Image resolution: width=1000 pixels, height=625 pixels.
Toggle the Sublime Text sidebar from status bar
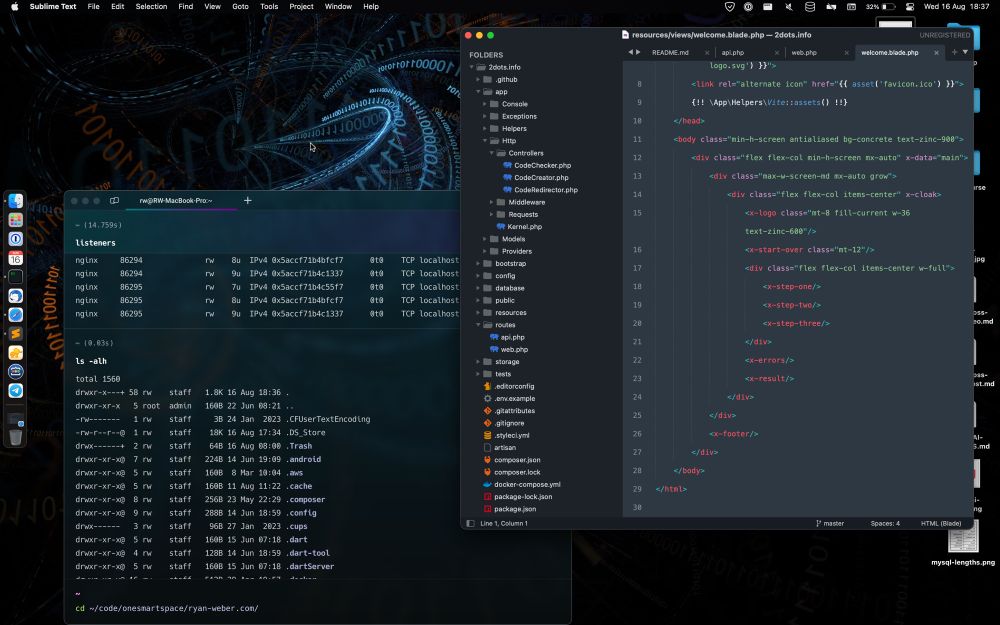point(471,524)
